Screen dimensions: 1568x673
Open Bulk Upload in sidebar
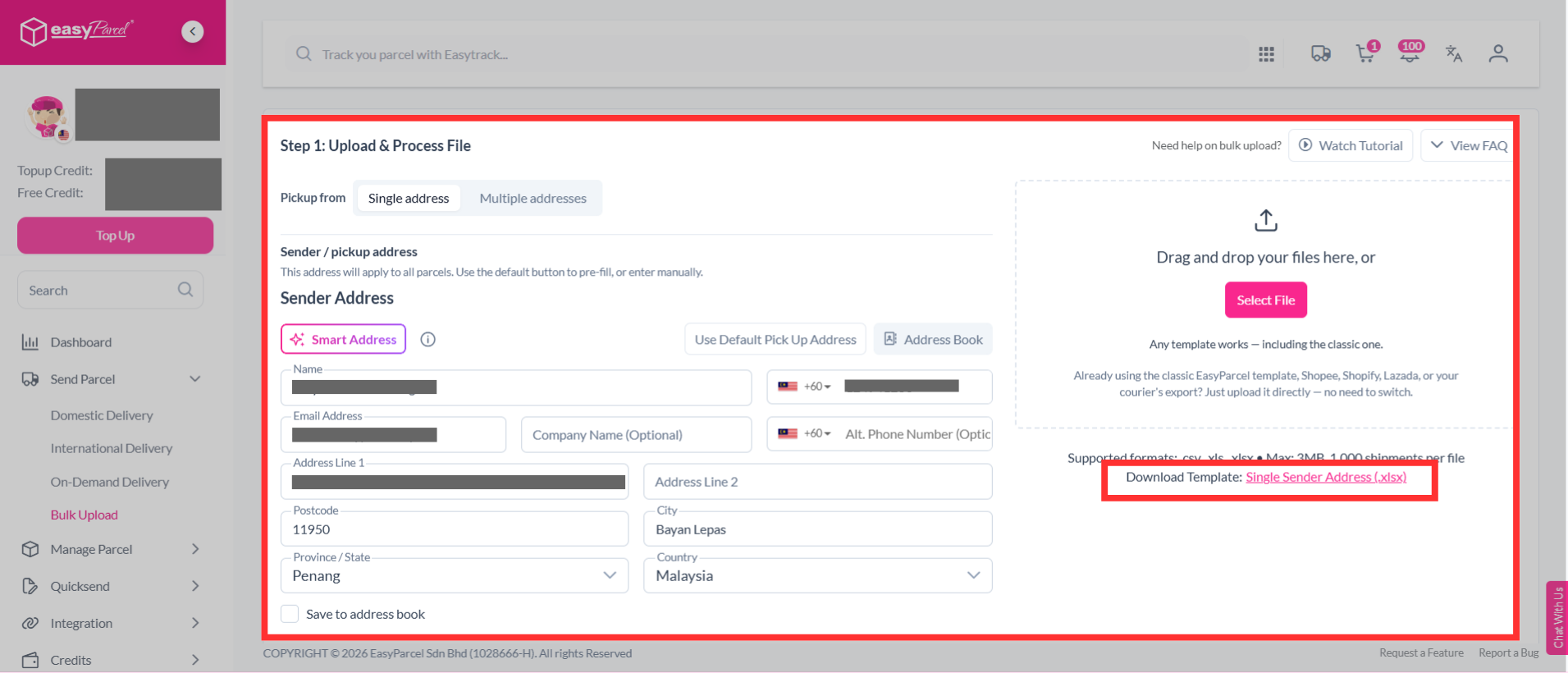click(x=85, y=515)
